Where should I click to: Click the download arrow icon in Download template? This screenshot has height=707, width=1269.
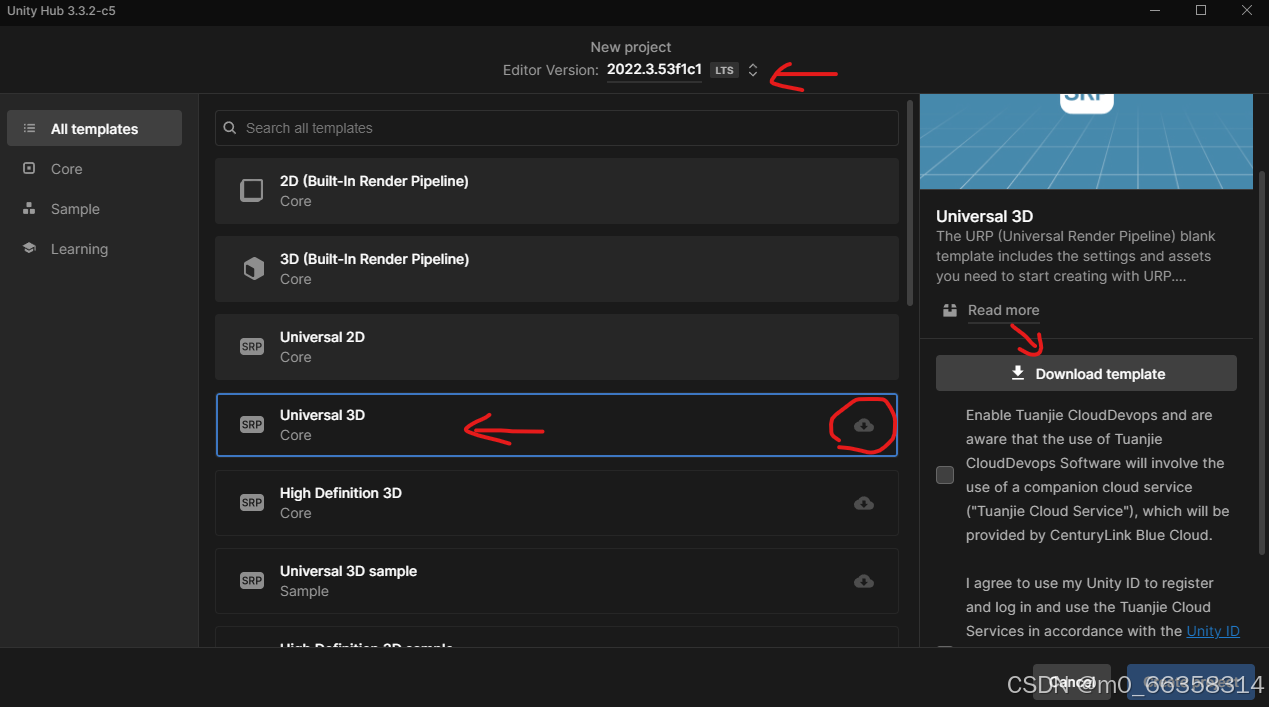pyautogui.click(x=1018, y=373)
